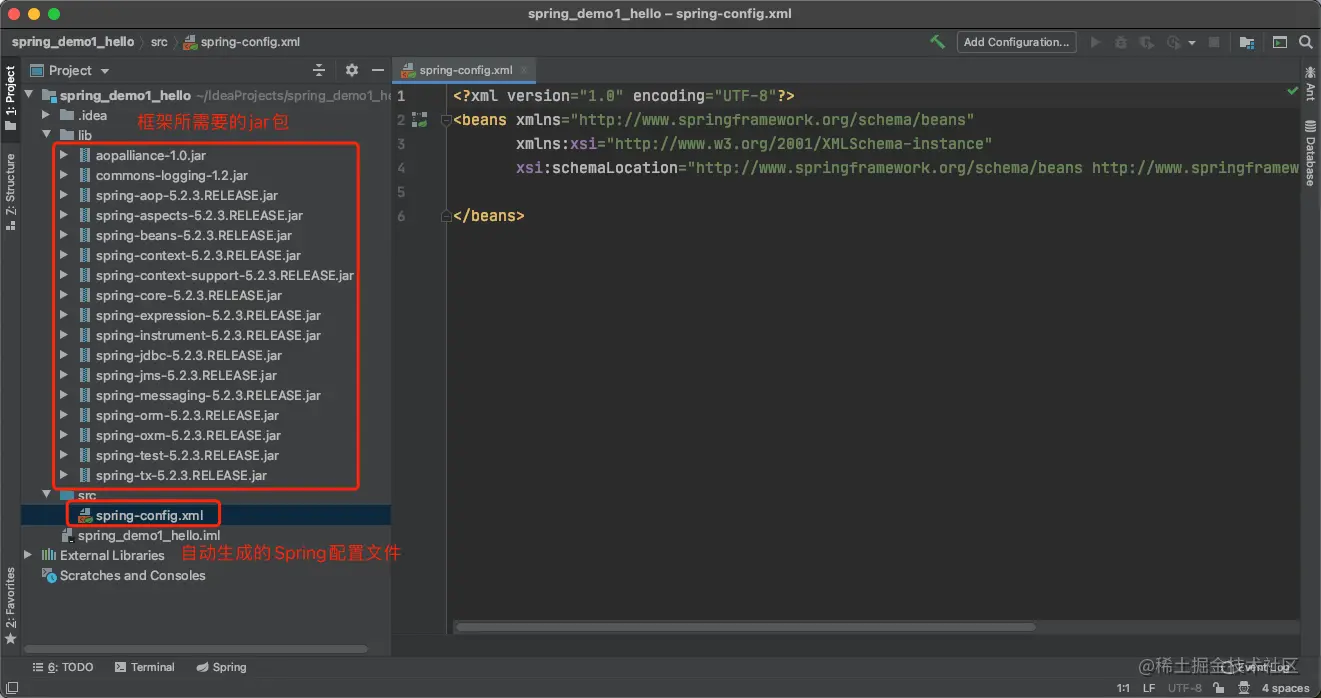The height and width of the screenshot is (698, 1321).
Task: Click spring-config.xml breadcrumb in navigation bar
Action: click(x=241, y=42)
